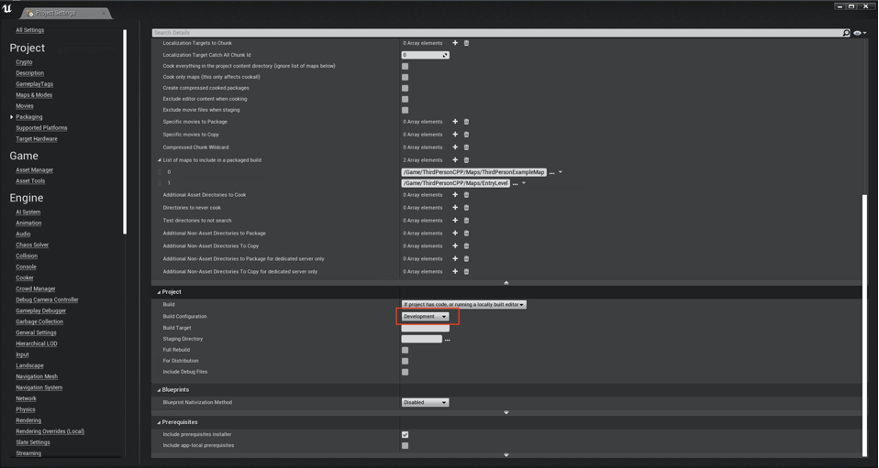Uncheck Include prerequisites installer

click(x=405, y=434)
